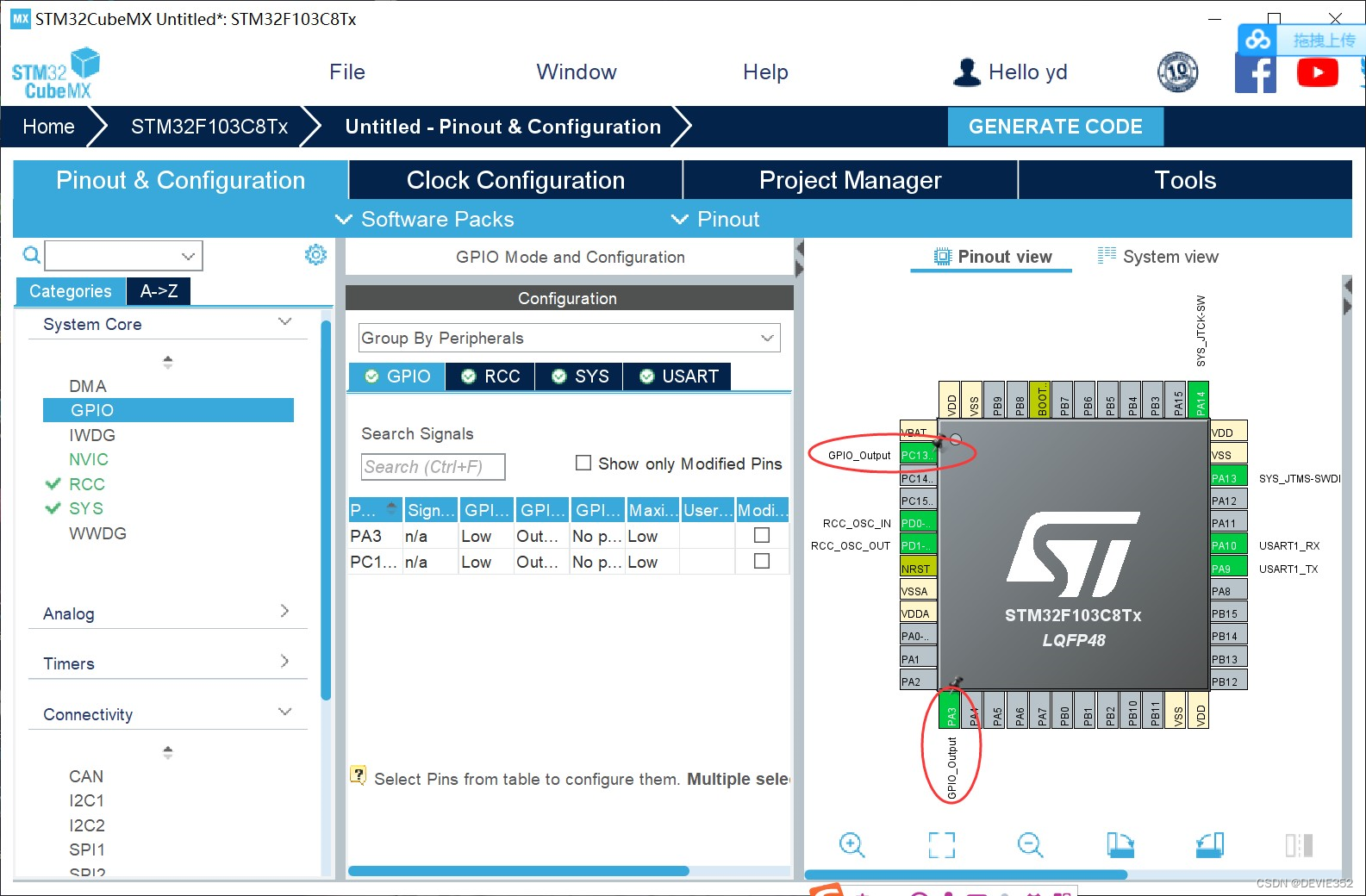
Task: Click the help question mark icon
Action: click(358, 775)
